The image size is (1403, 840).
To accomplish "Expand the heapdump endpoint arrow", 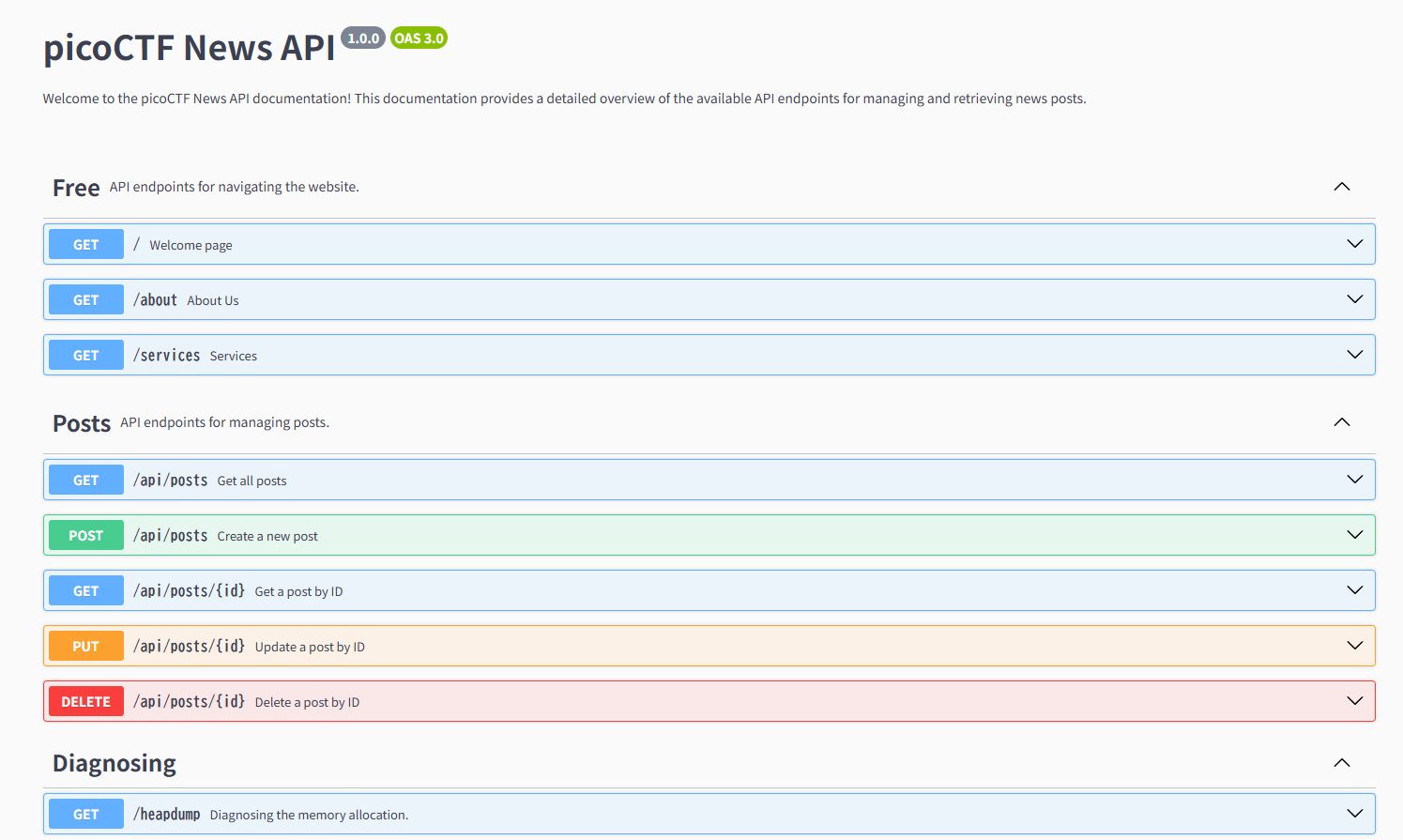I will [x=1354, y=814].
